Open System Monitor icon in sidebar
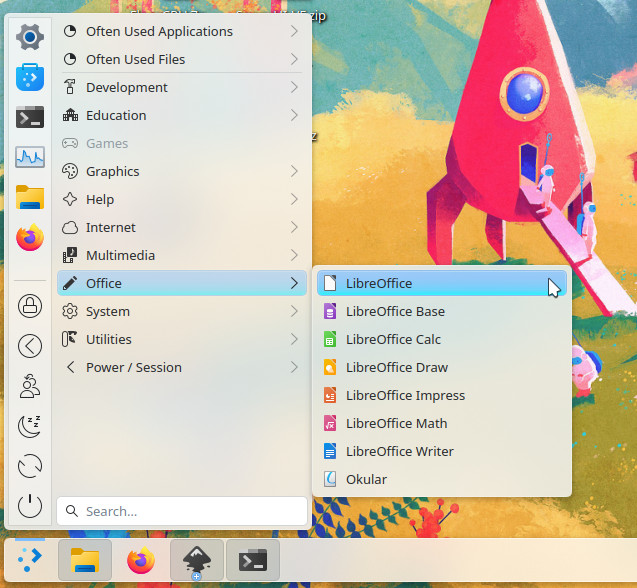 click(x=30, y=157)
